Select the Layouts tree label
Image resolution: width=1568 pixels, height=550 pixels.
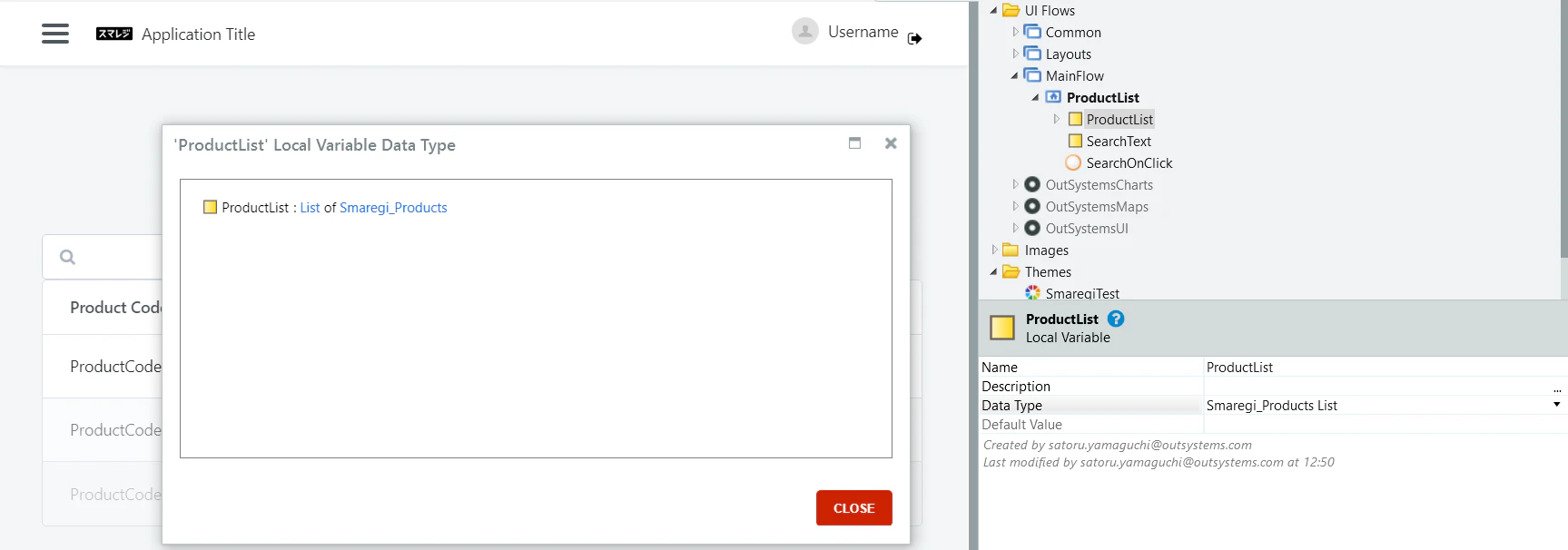(1069, 54)
